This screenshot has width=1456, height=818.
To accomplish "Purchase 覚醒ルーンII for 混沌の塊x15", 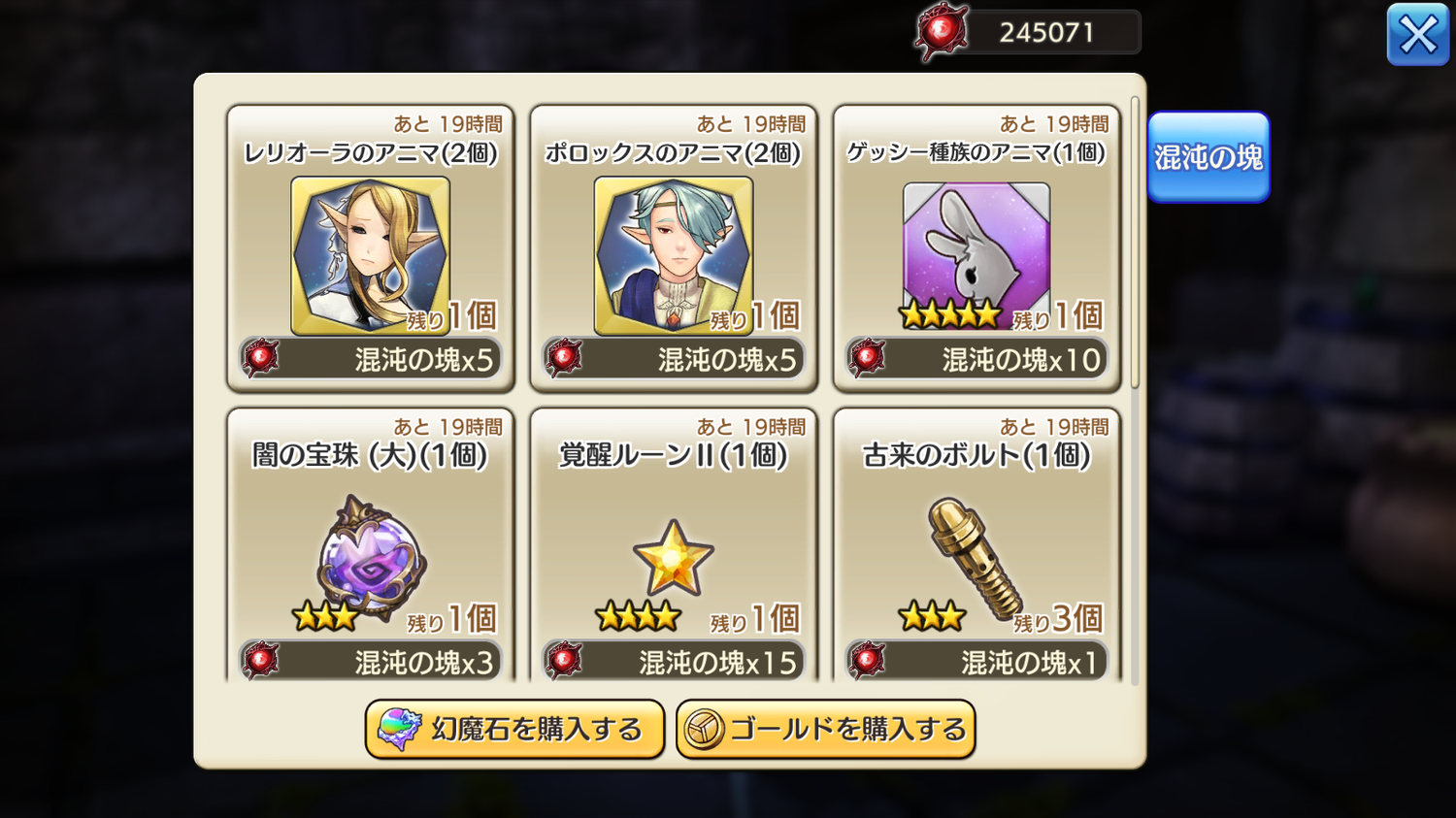I will (674, 662).
